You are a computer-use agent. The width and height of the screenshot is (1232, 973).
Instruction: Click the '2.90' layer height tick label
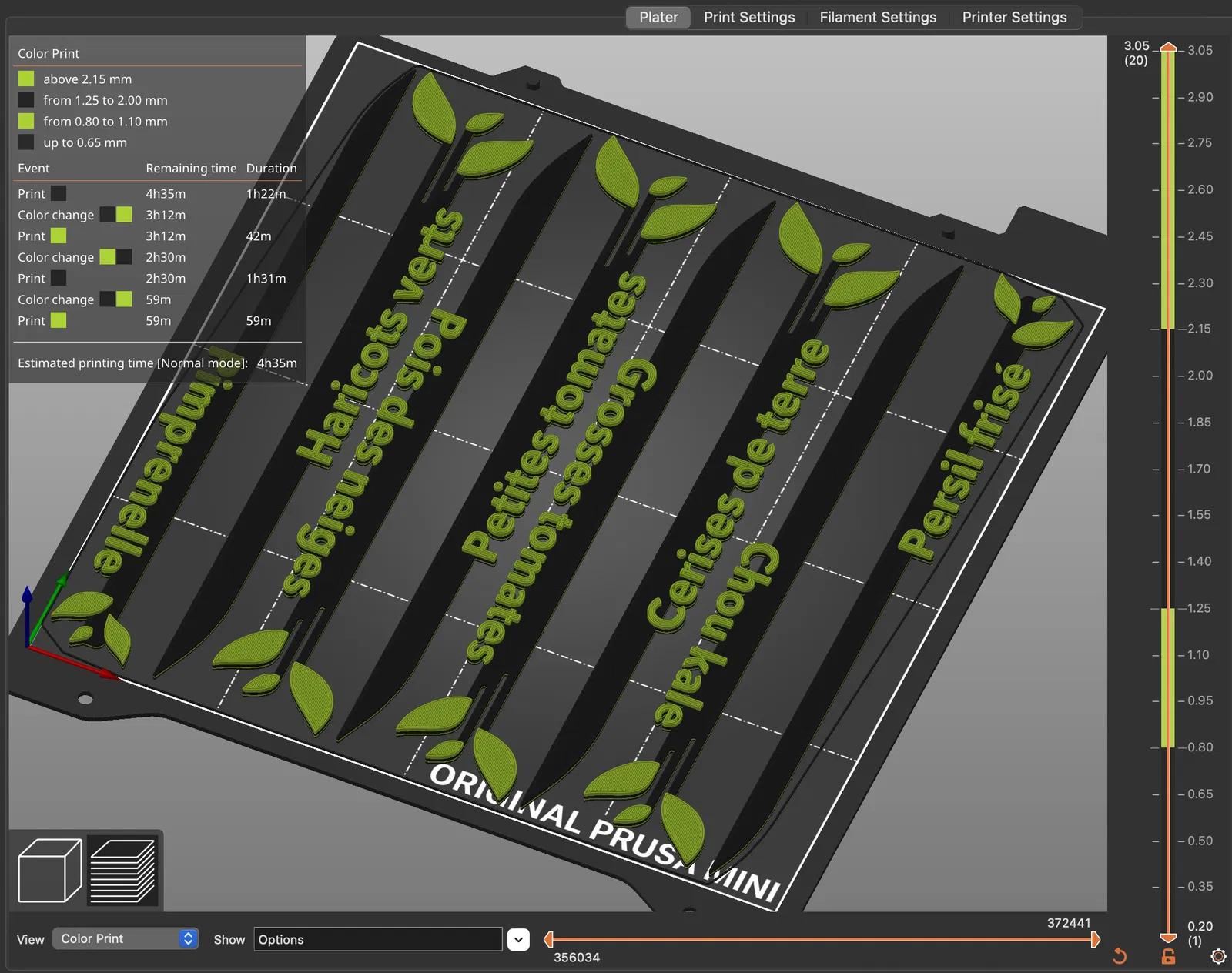pyautogui.click(x=1200, y=97)
